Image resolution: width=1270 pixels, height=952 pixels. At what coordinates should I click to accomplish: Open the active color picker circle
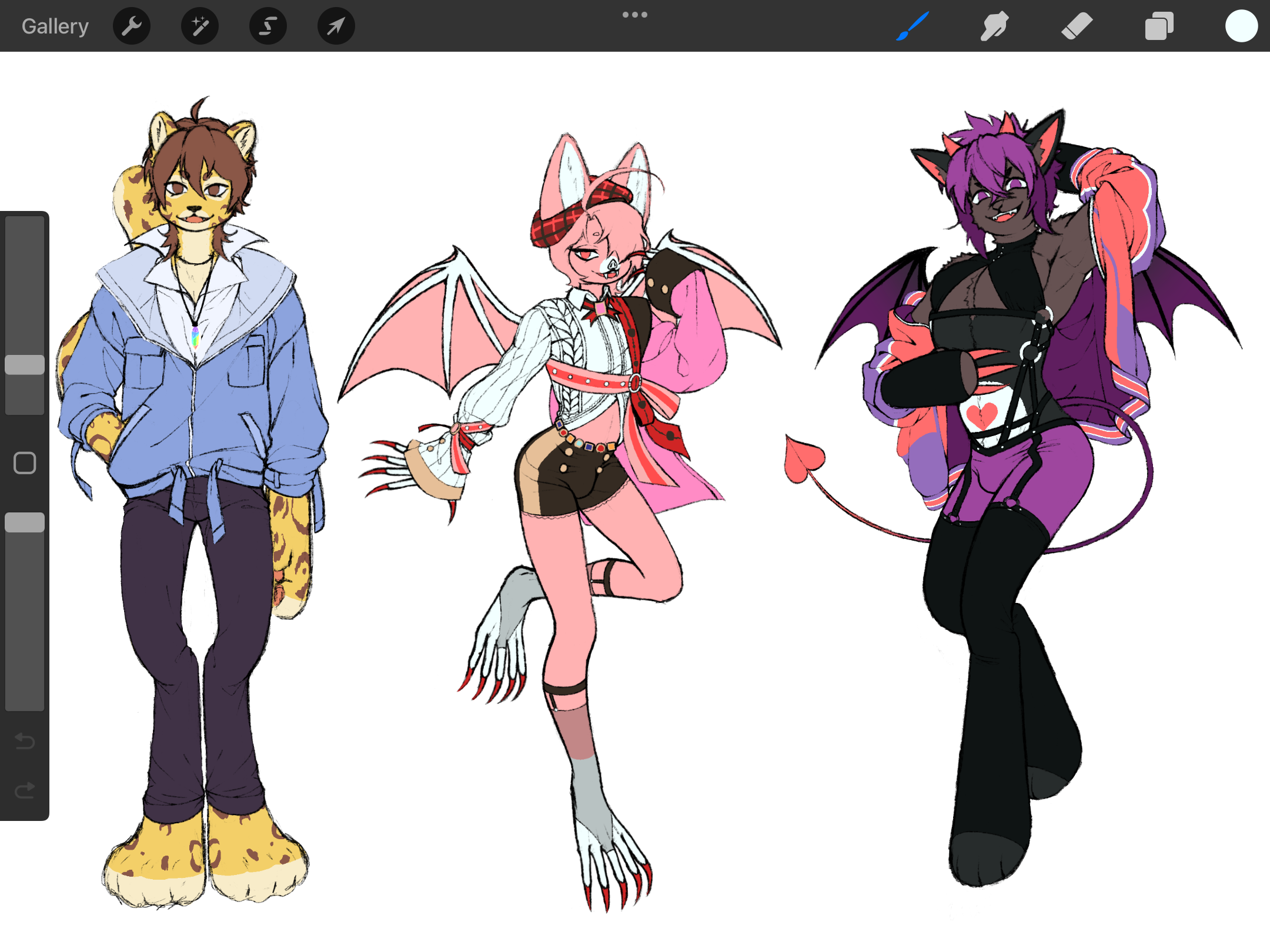(x=1241, y=26)
